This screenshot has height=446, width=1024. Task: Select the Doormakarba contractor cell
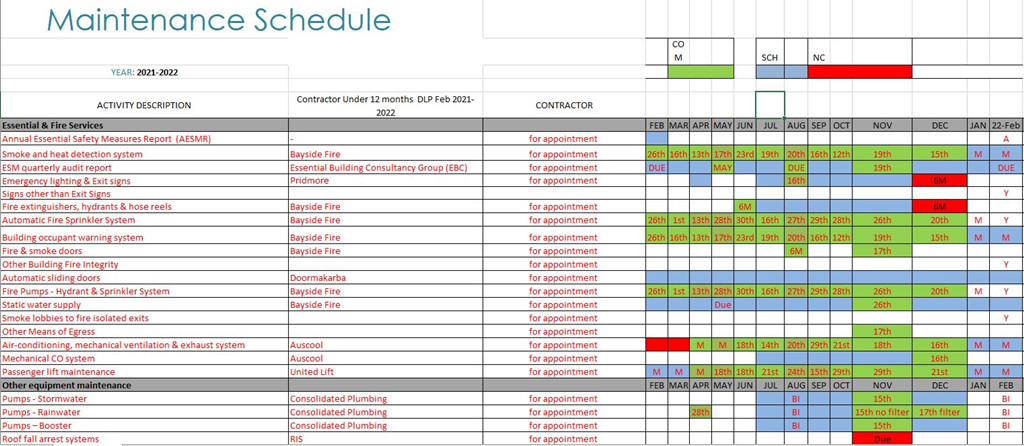pyautogui.click(x=385, y=278)
